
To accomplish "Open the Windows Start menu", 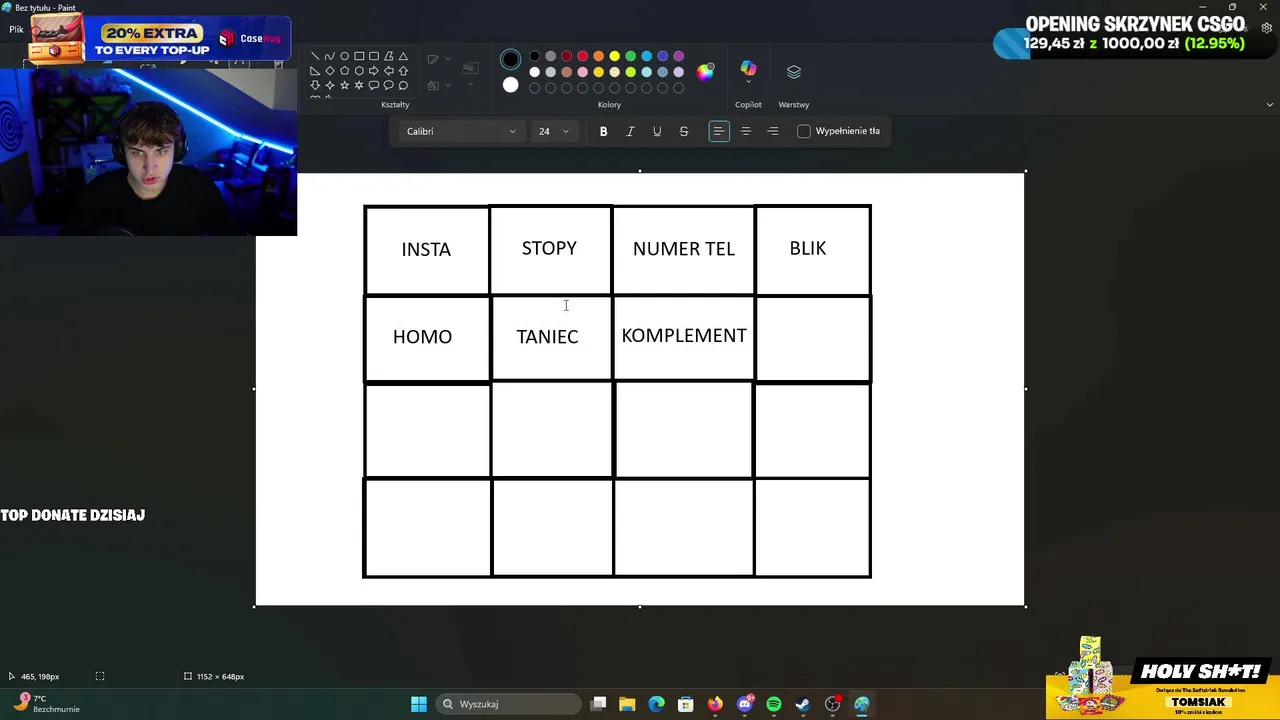I will tap(419, 704).
